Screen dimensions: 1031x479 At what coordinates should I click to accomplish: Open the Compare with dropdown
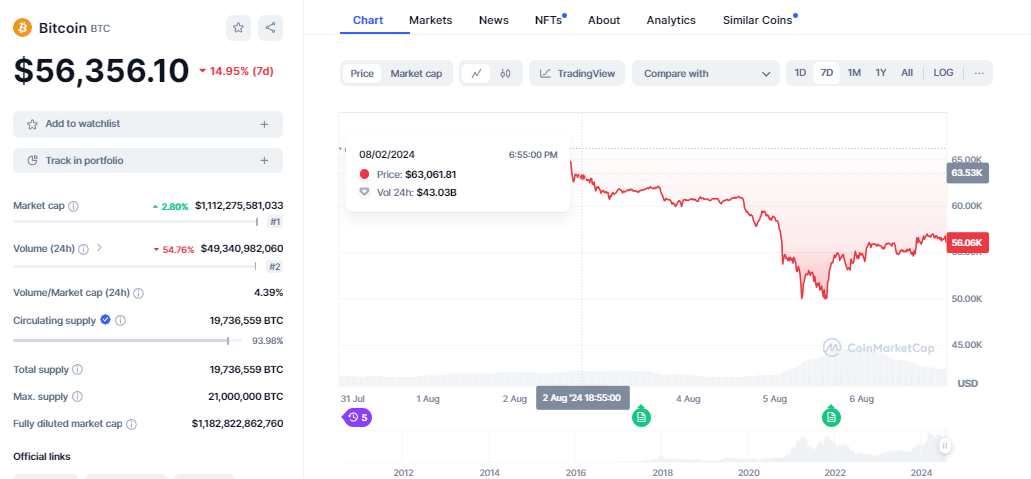tap(706, 73)
